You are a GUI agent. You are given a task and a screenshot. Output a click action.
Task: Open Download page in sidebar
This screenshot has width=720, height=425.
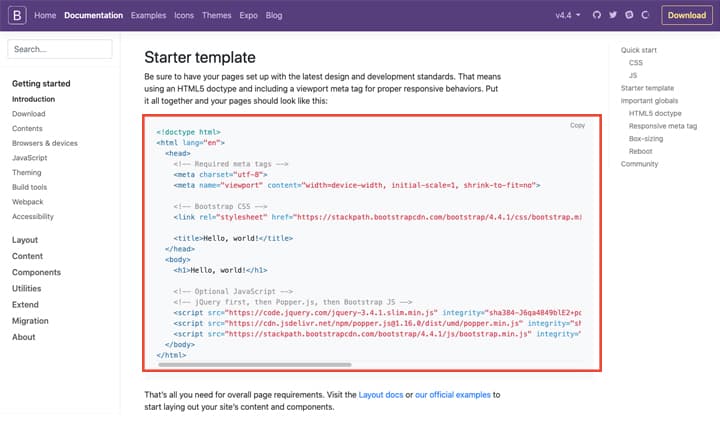pos(28,114)
